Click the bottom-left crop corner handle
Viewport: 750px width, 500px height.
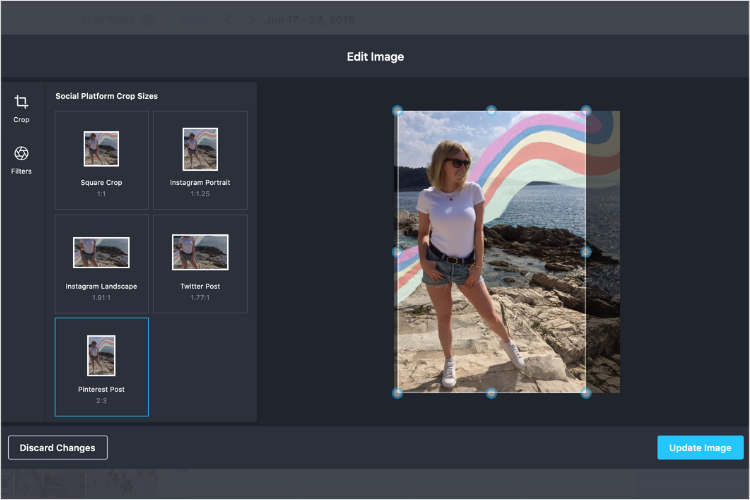coord(397,393)
